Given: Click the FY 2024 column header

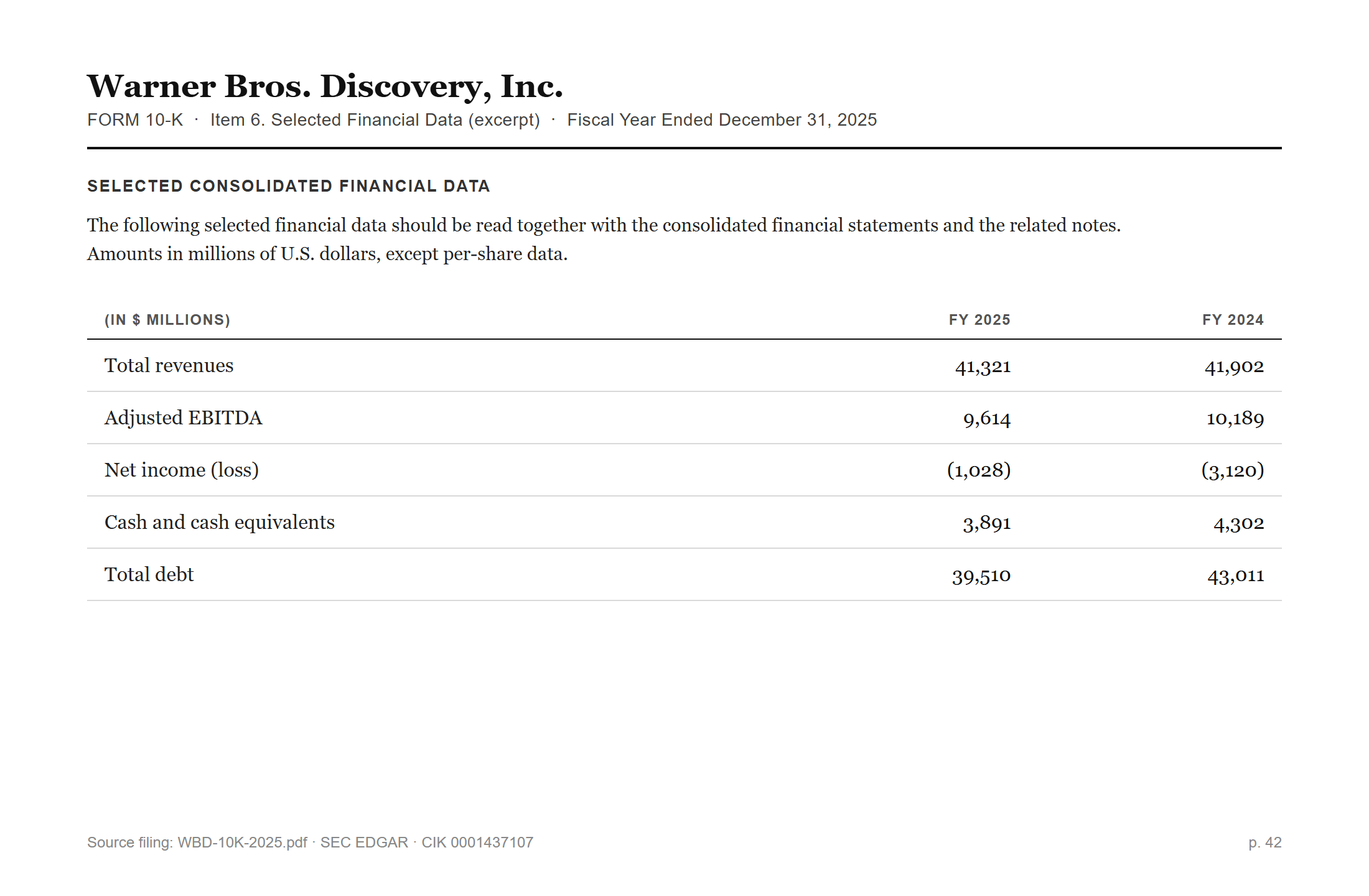Looking at the screenshot, I should (1233, 320).
